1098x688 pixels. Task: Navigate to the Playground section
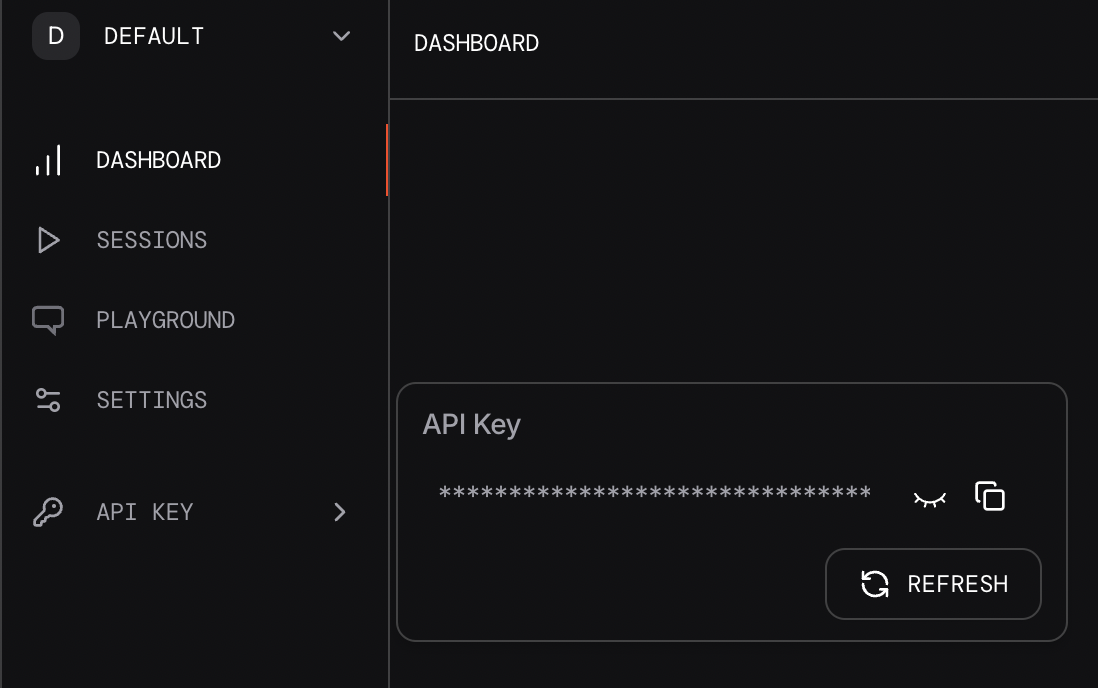pos(166,320)
